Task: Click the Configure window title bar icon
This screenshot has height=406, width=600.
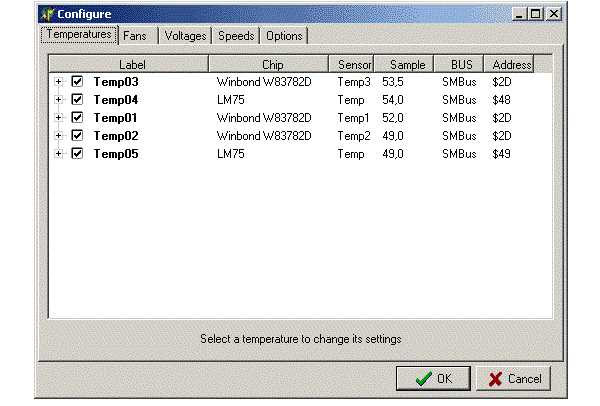Action: click(46, 14)
